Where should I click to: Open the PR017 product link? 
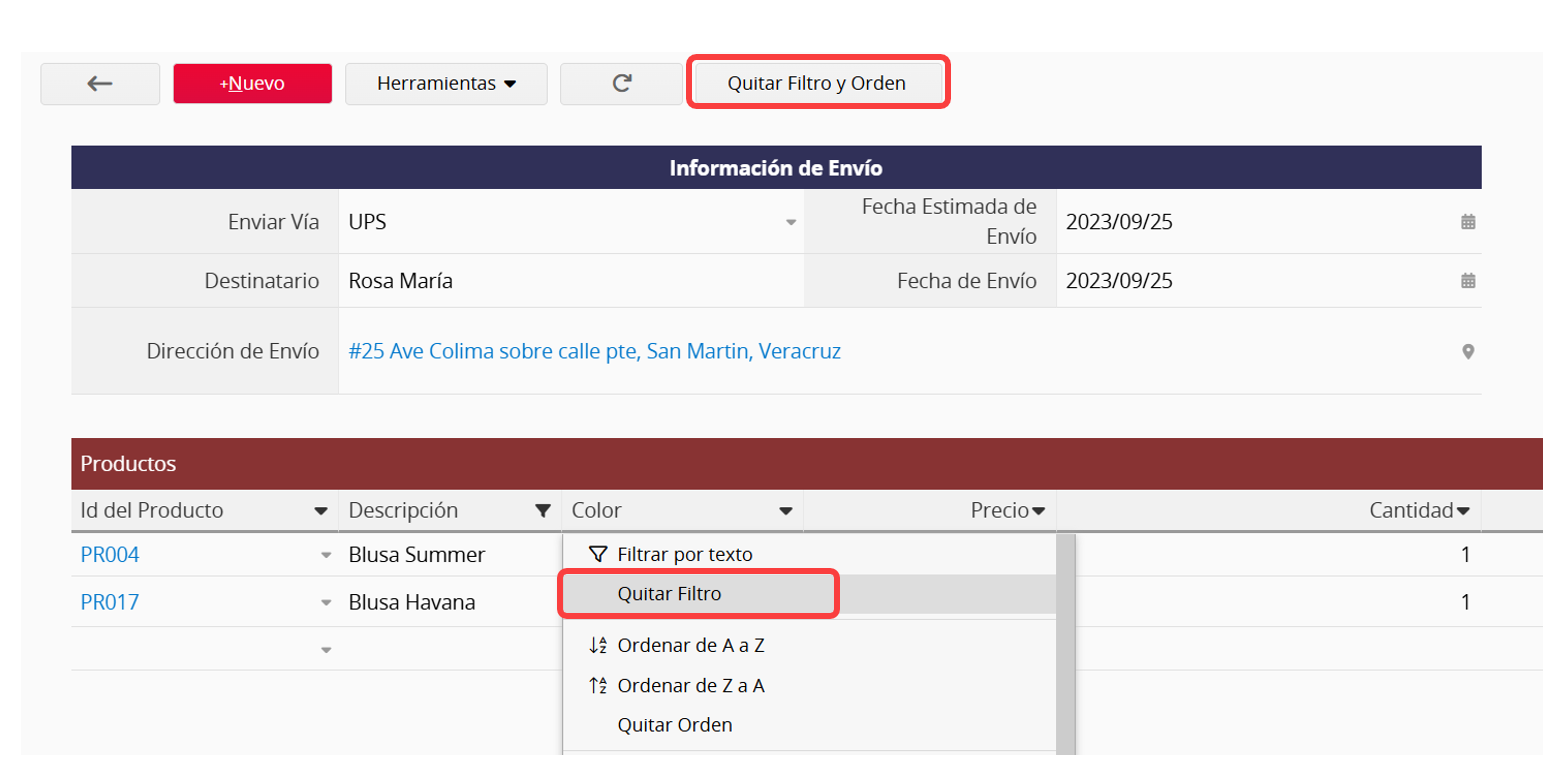(110, 602)
